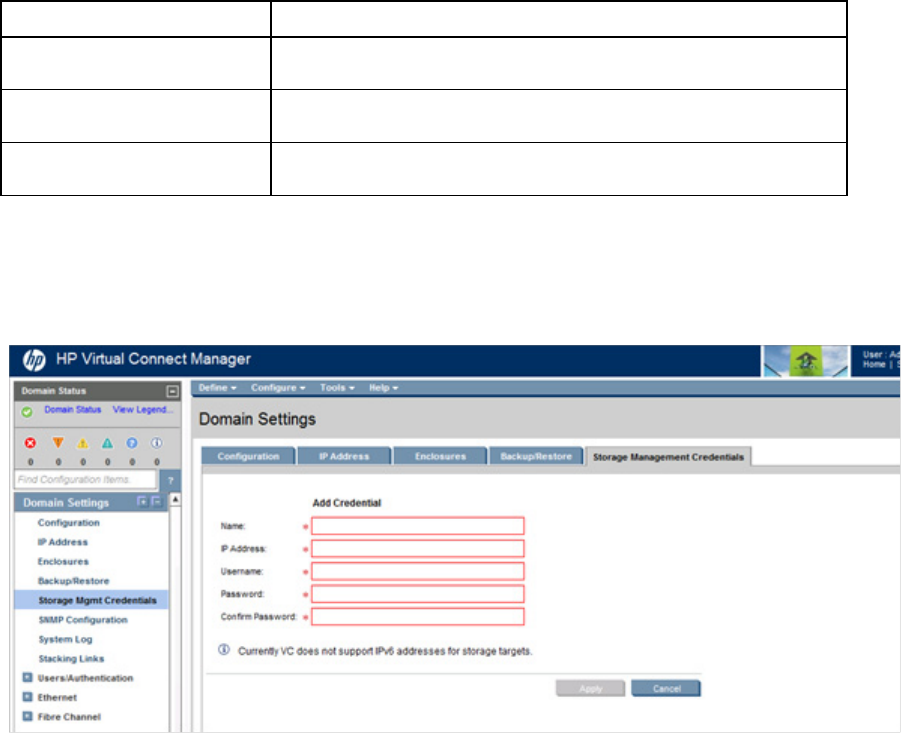Viewport: 902px width, 735px height.
Task: Click the Cancel button
Action: coord(666,688)
